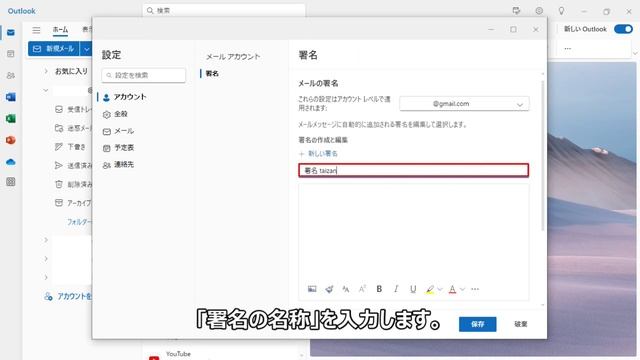Focus the signature name field
Screen dimensions: 640x360
[x=413, y=170]
